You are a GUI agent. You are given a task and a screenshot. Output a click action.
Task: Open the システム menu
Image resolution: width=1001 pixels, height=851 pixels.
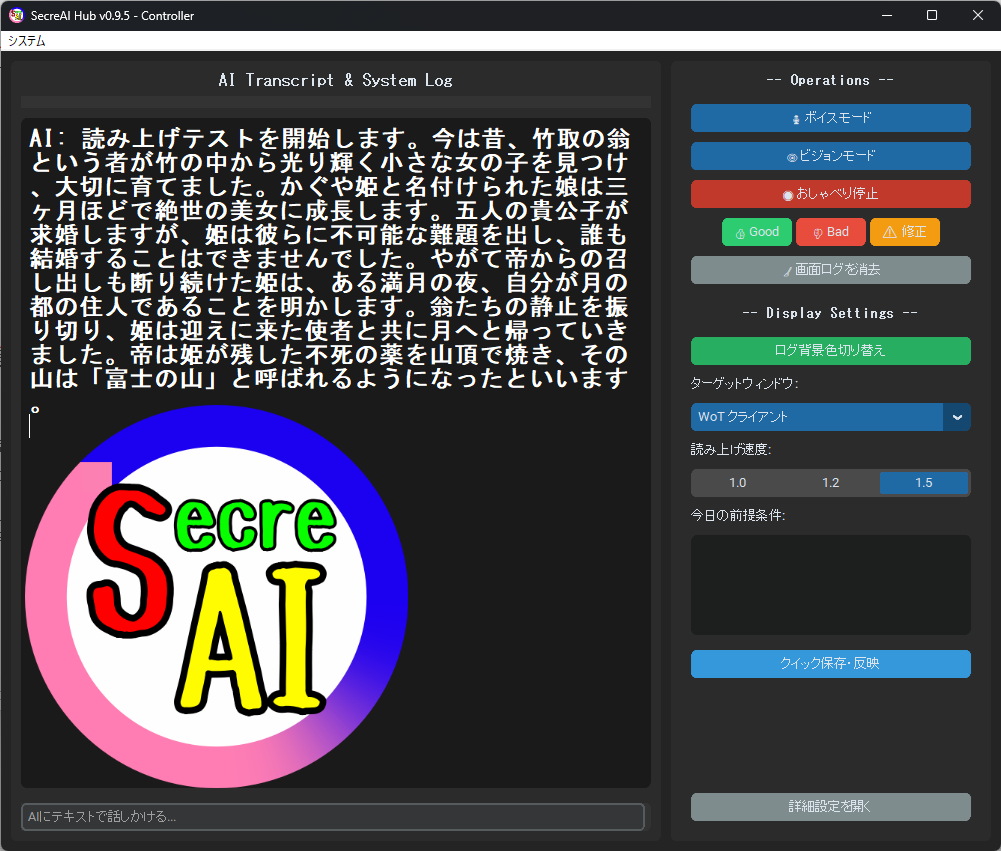27,41
